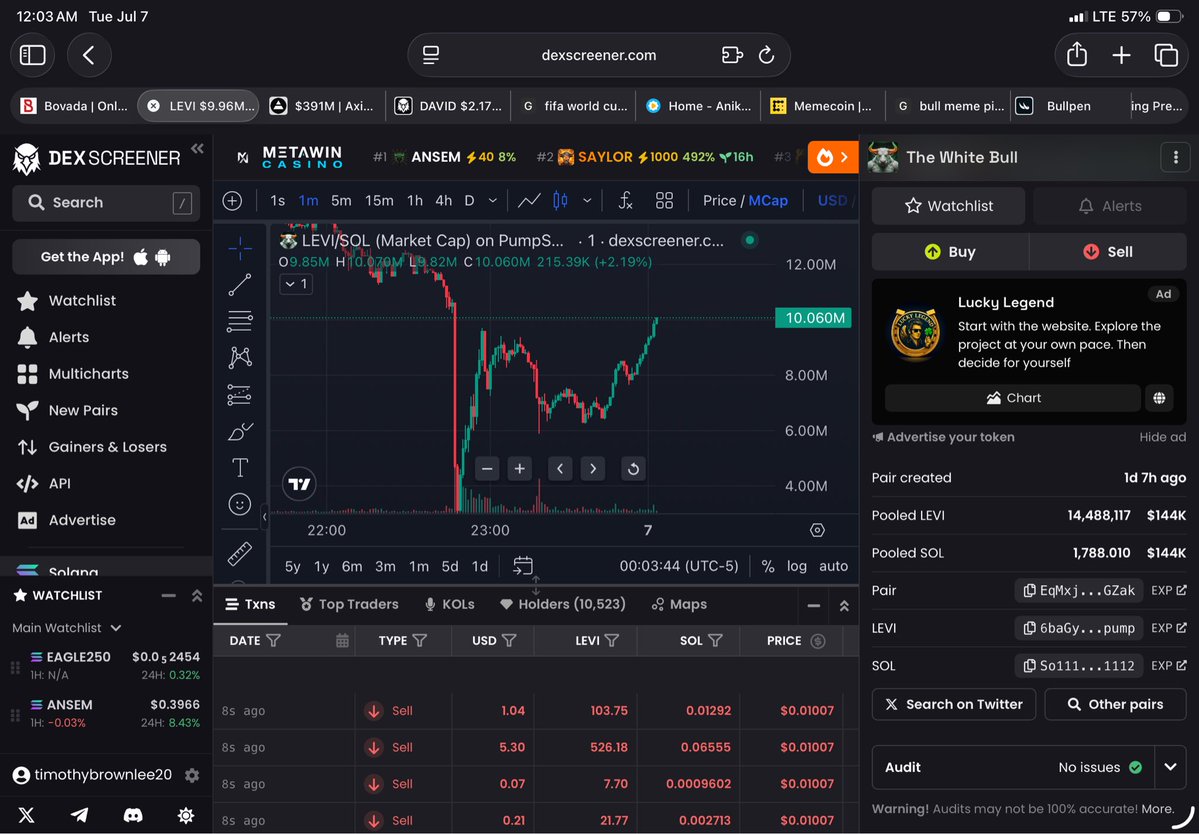Switch chart to line style

pos(529,201)
